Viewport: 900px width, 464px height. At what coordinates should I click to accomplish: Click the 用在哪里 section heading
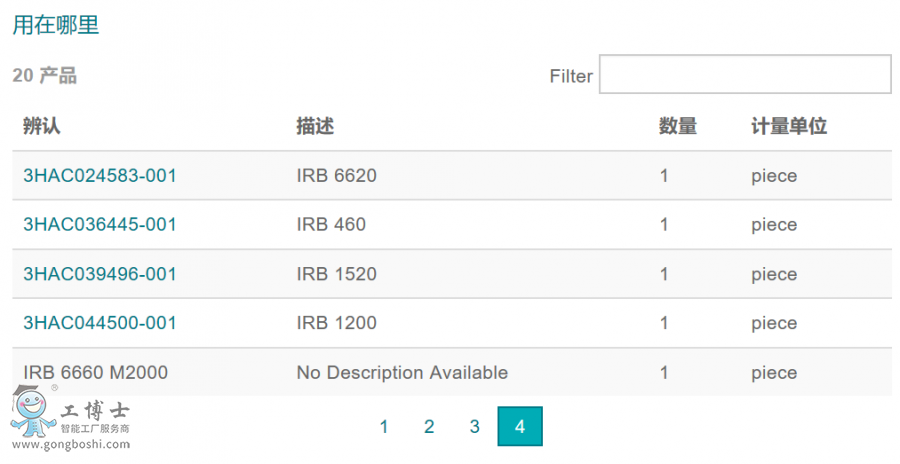56,26
